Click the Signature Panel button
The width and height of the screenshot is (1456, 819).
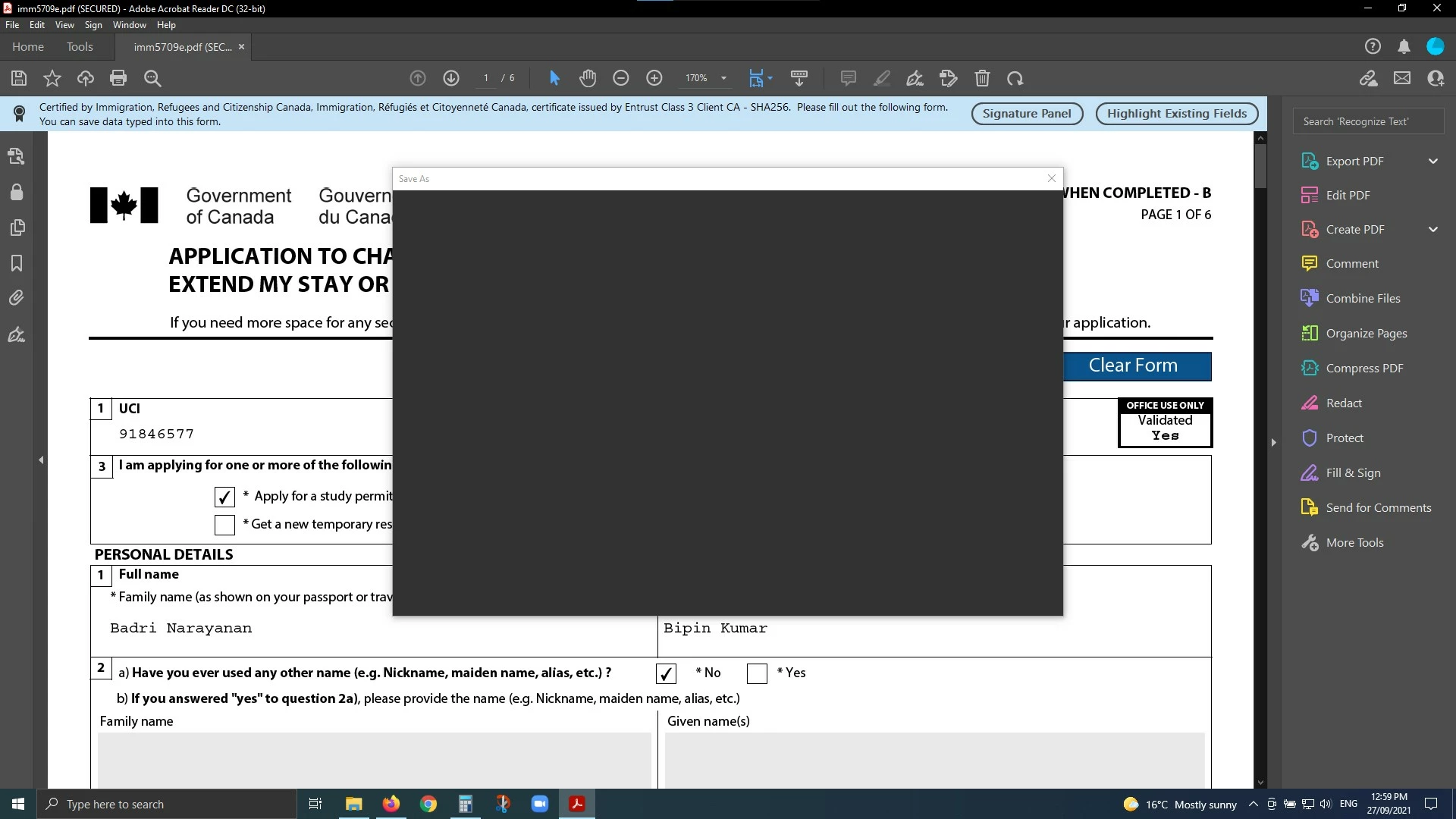click(x=1027, y=114)
